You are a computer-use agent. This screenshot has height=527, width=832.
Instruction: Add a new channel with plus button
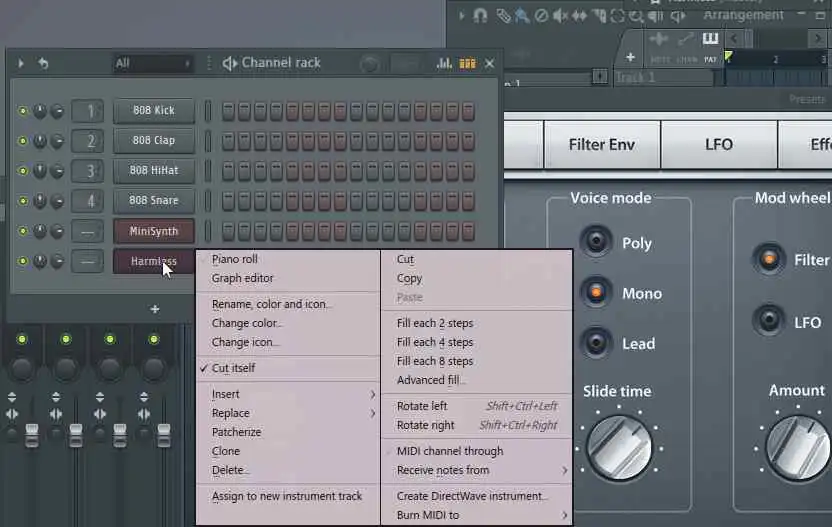pos(154,309)
